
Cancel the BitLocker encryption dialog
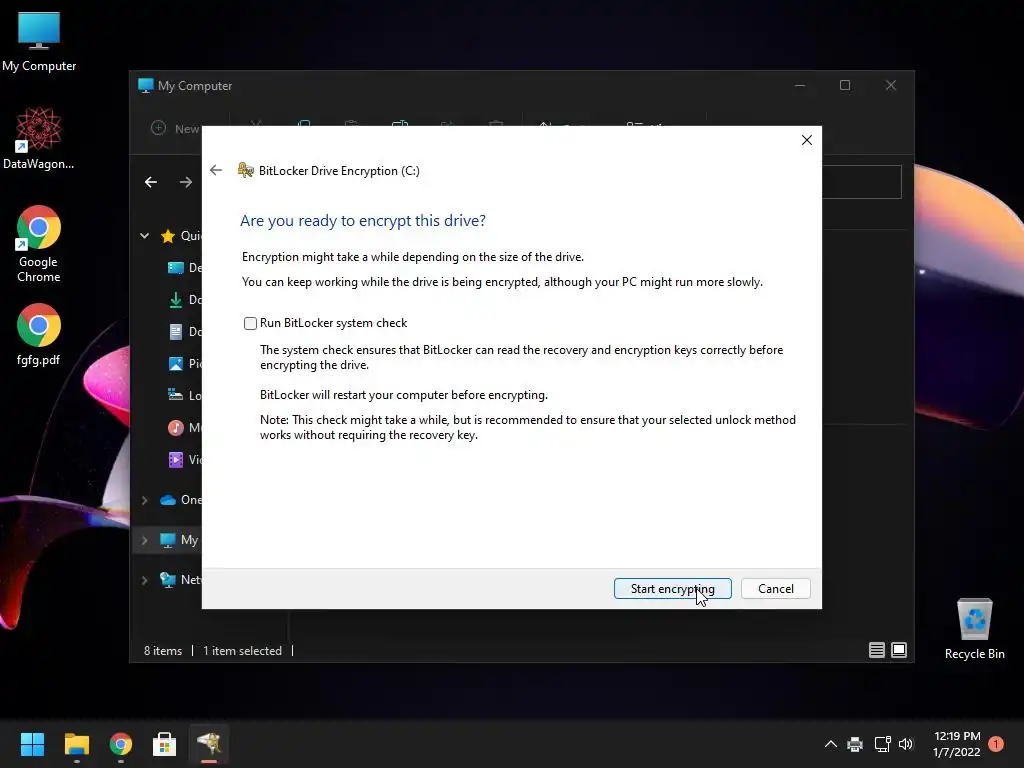[775, 588]
